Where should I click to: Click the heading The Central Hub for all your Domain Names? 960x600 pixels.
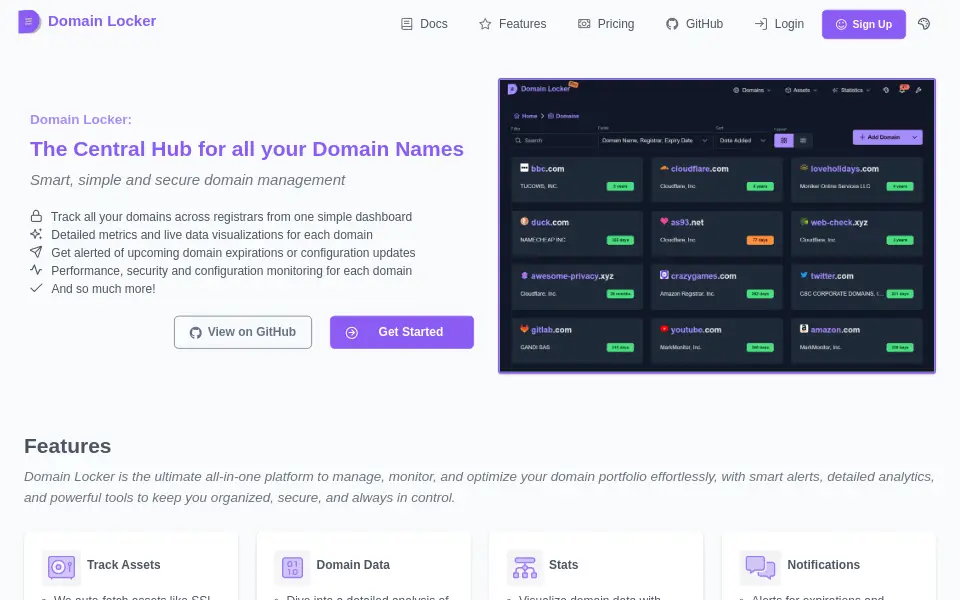click(247, 149)
